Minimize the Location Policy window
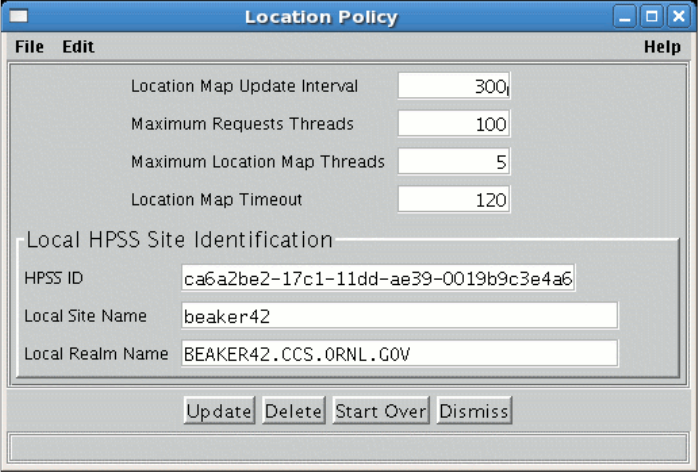This screenshot has height=472, width=698. click(x=625, y=17)
